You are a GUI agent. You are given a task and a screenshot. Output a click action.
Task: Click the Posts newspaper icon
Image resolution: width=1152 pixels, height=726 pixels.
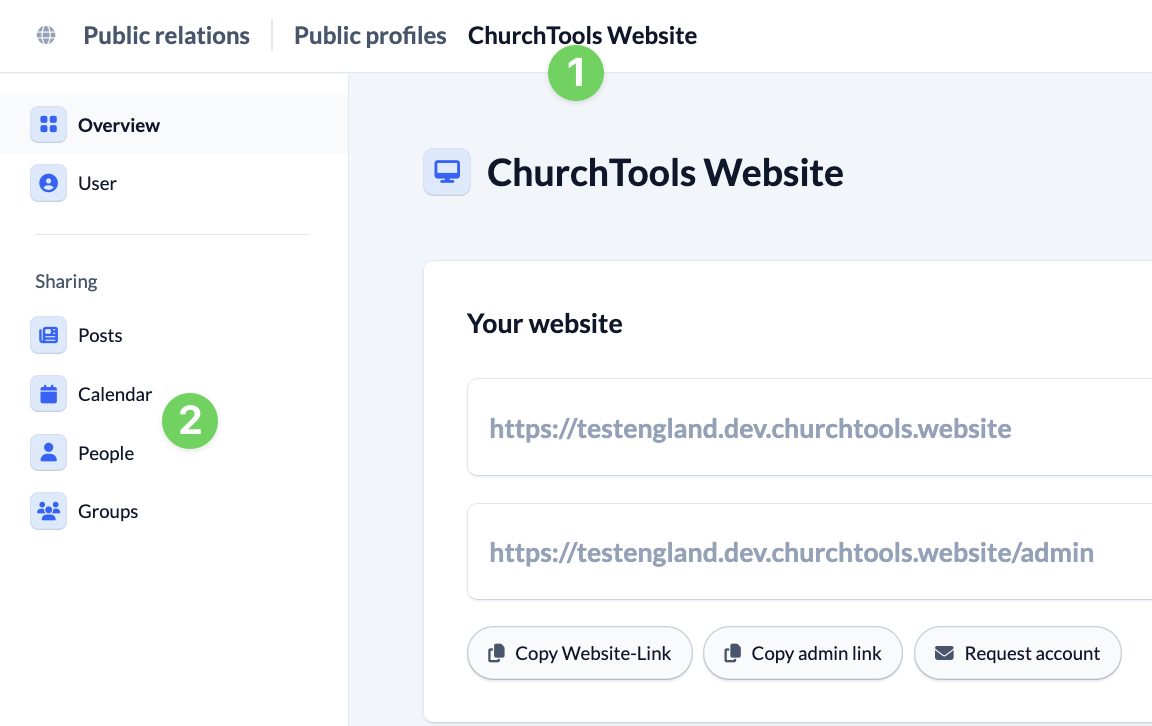click(x=48, y=336)
